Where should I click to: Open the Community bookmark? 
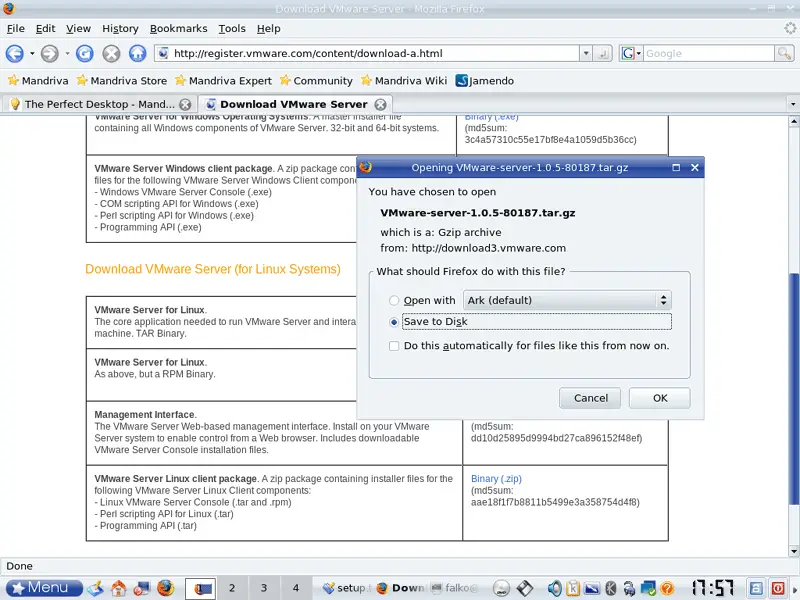[x=316, y=81]
